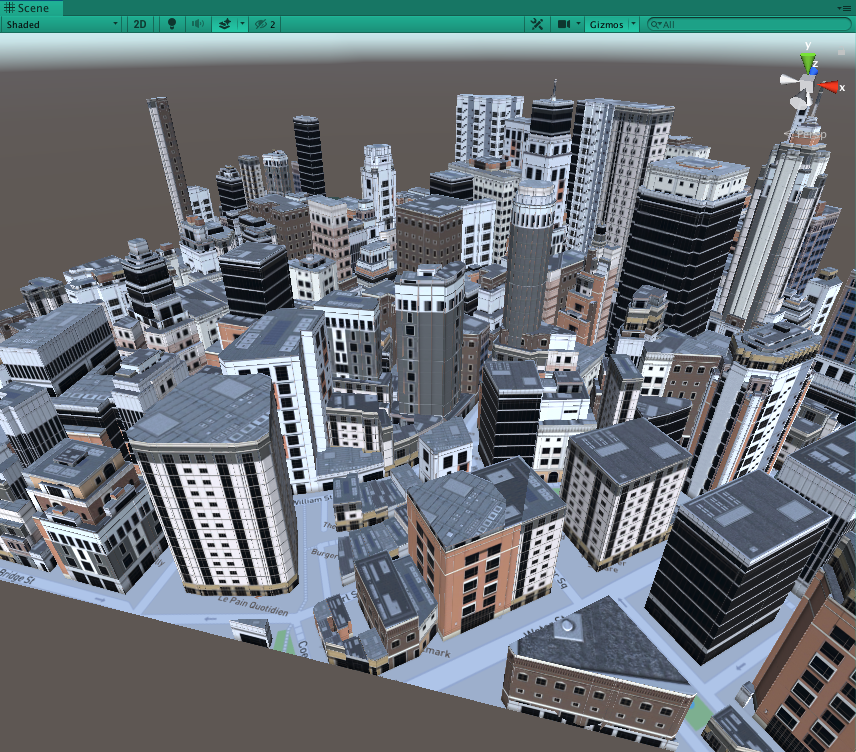
Task: Open the Gizmos dropdown arrow
Action: 632,24
